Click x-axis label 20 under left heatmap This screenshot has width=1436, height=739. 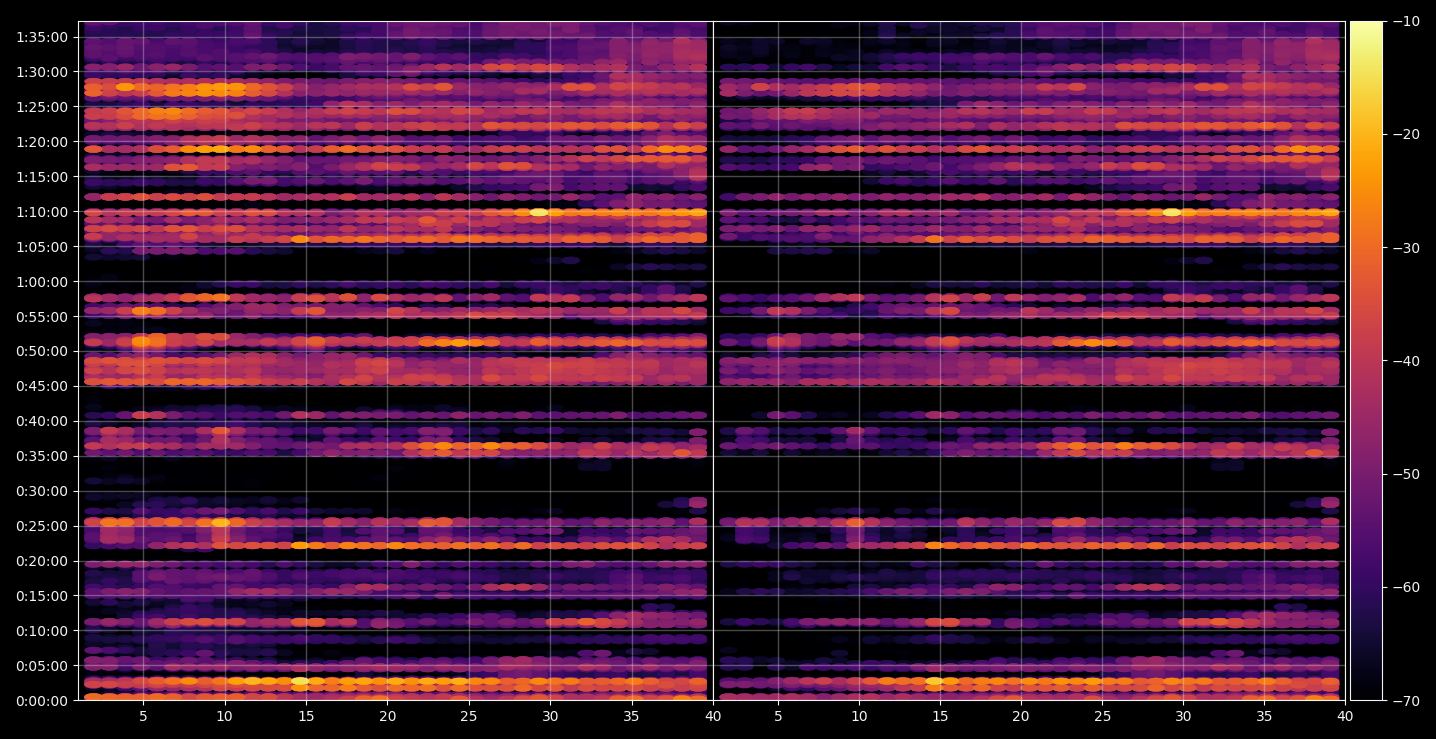click(388, 717)
